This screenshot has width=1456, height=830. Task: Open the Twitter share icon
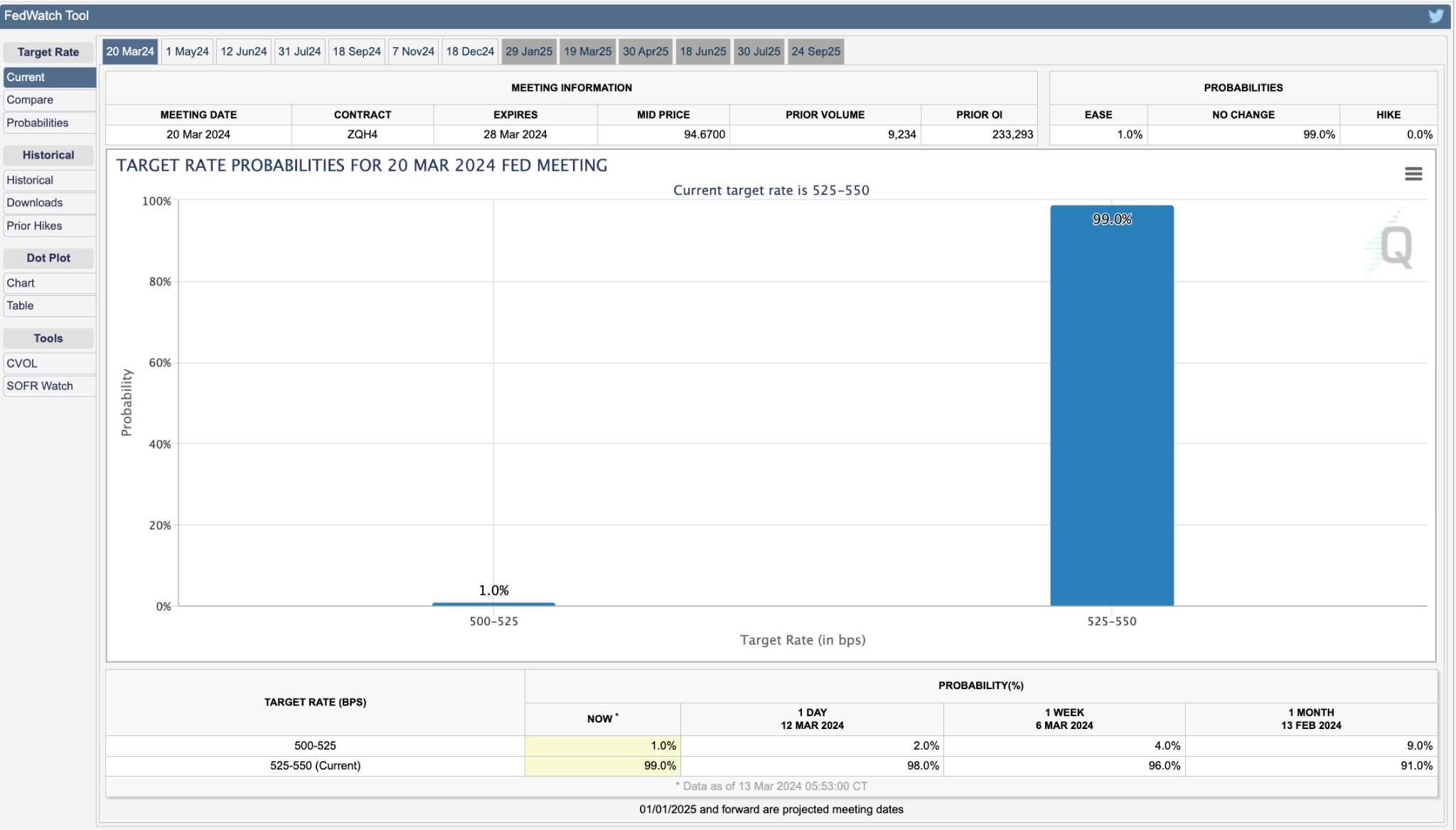coord(1435,16)
